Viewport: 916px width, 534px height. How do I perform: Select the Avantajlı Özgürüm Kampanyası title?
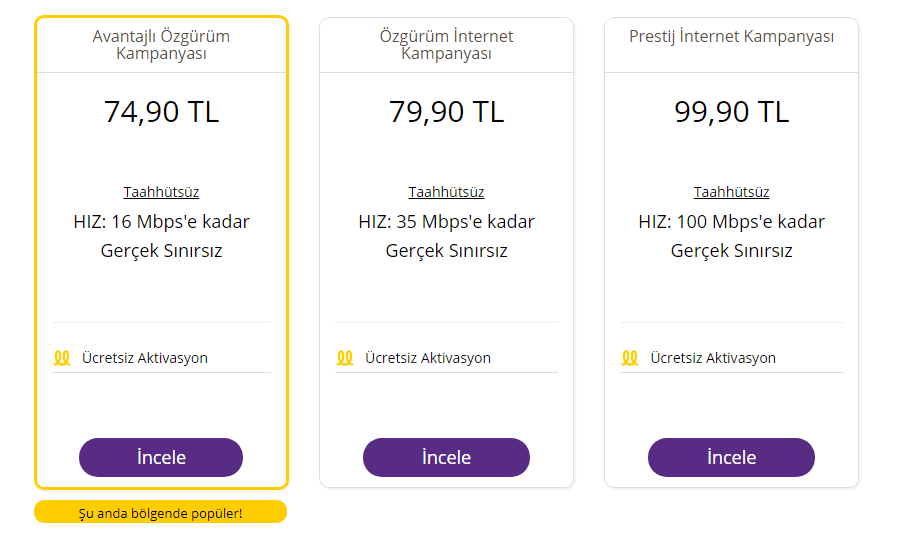[161, 45]
